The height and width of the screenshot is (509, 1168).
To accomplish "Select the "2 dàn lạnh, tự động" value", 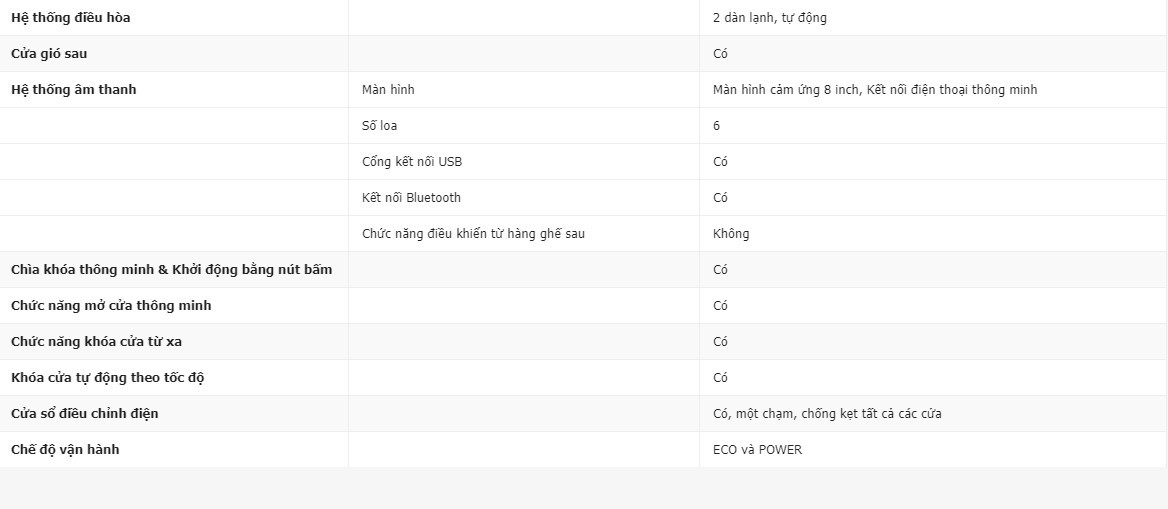I will coord(769,18).
